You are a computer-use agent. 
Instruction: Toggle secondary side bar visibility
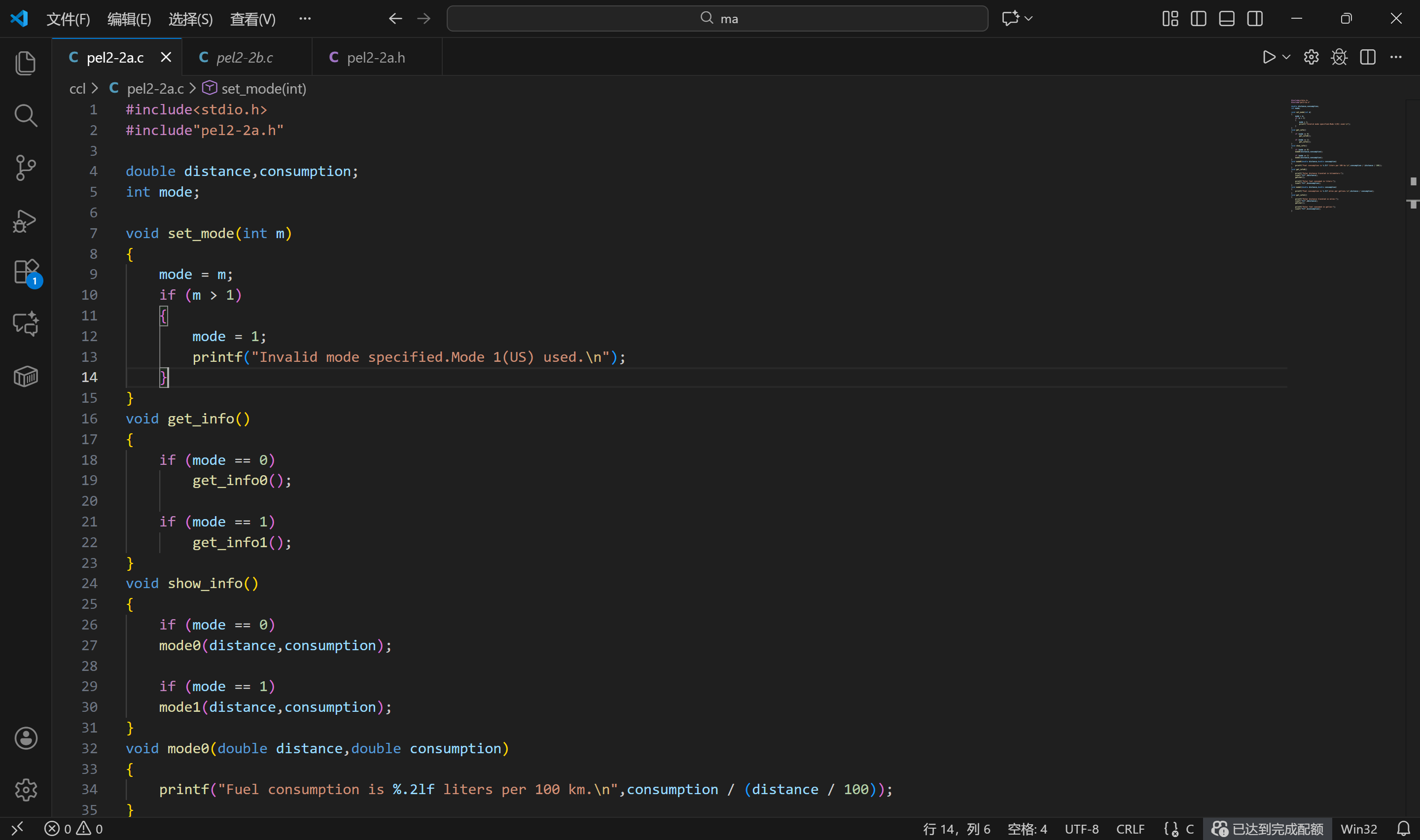1255,19
